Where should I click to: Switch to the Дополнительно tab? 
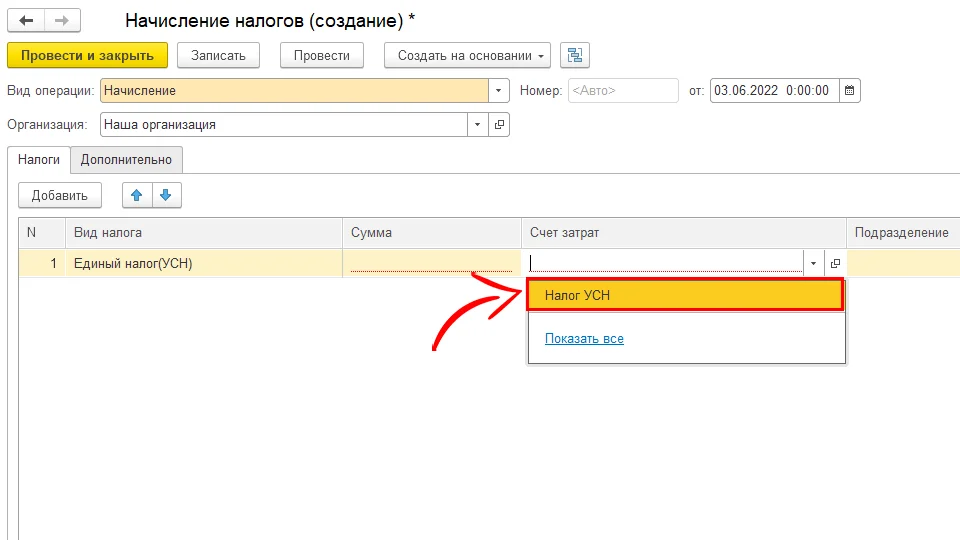(x=126, y=159)
